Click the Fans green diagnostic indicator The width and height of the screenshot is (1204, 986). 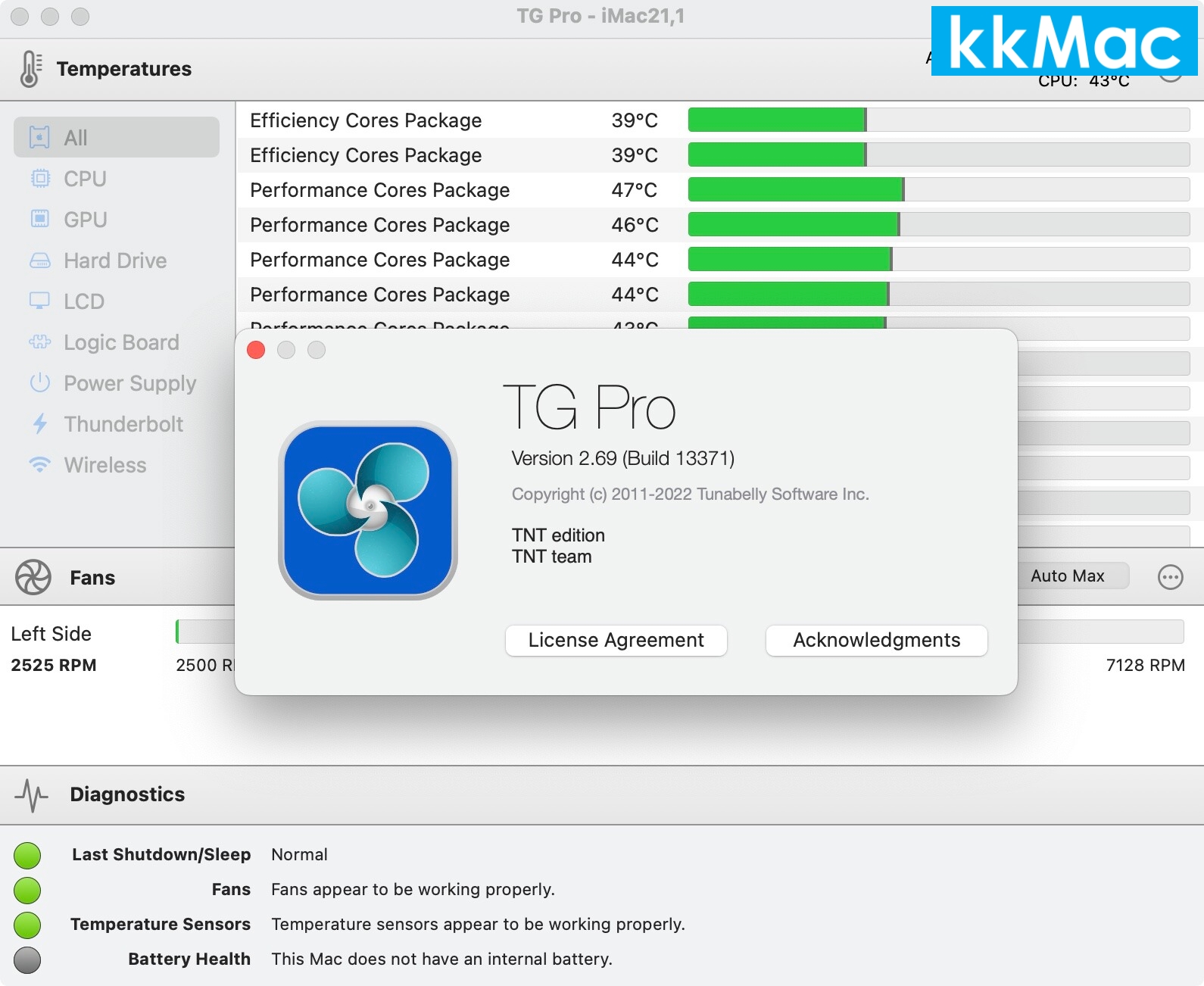(x=27, y=890)
